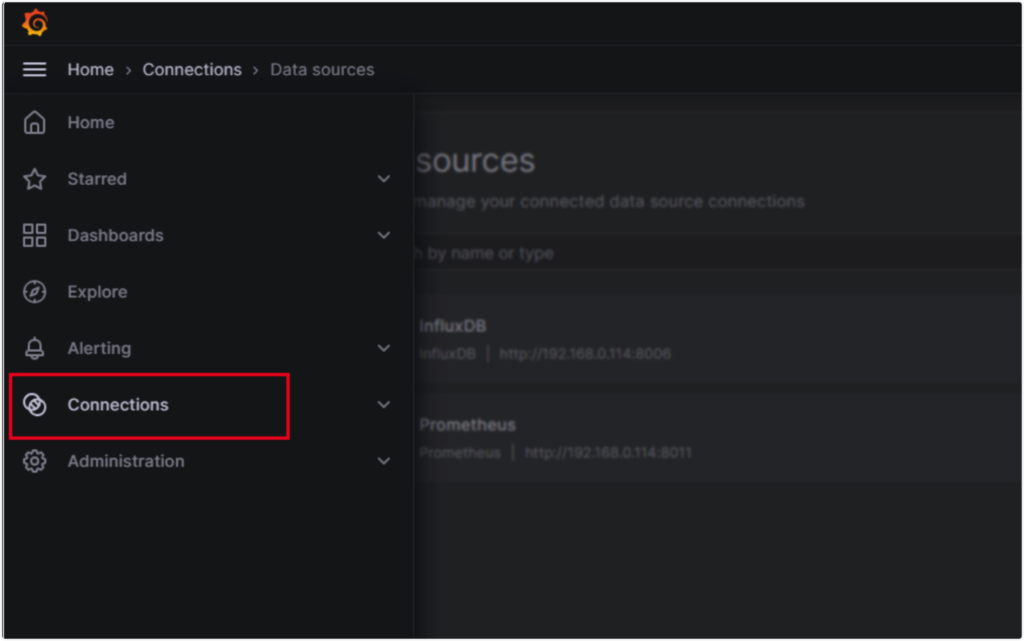Click the Alerting bell icon
1024x641 pixels.
[35, 349]
